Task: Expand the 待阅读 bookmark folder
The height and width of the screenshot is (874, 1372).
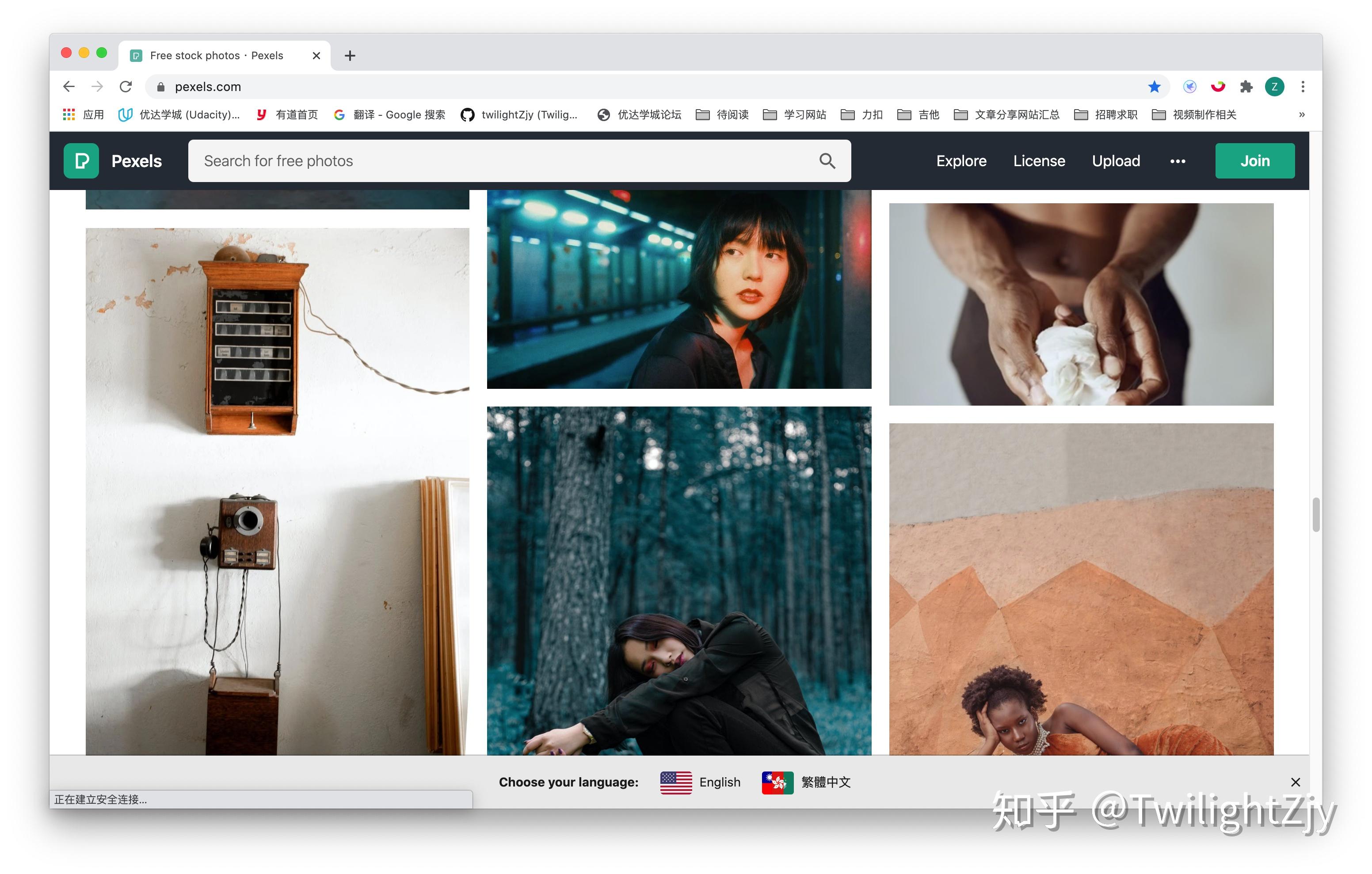Action: 722,114
